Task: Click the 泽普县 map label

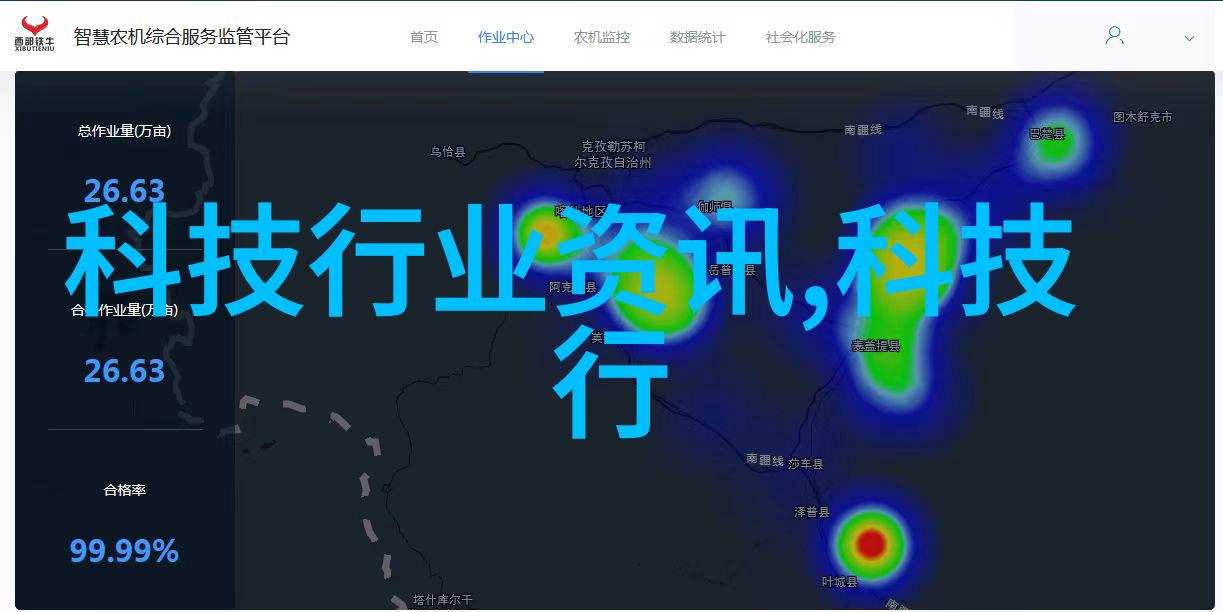Action: [x=811, y=511]
